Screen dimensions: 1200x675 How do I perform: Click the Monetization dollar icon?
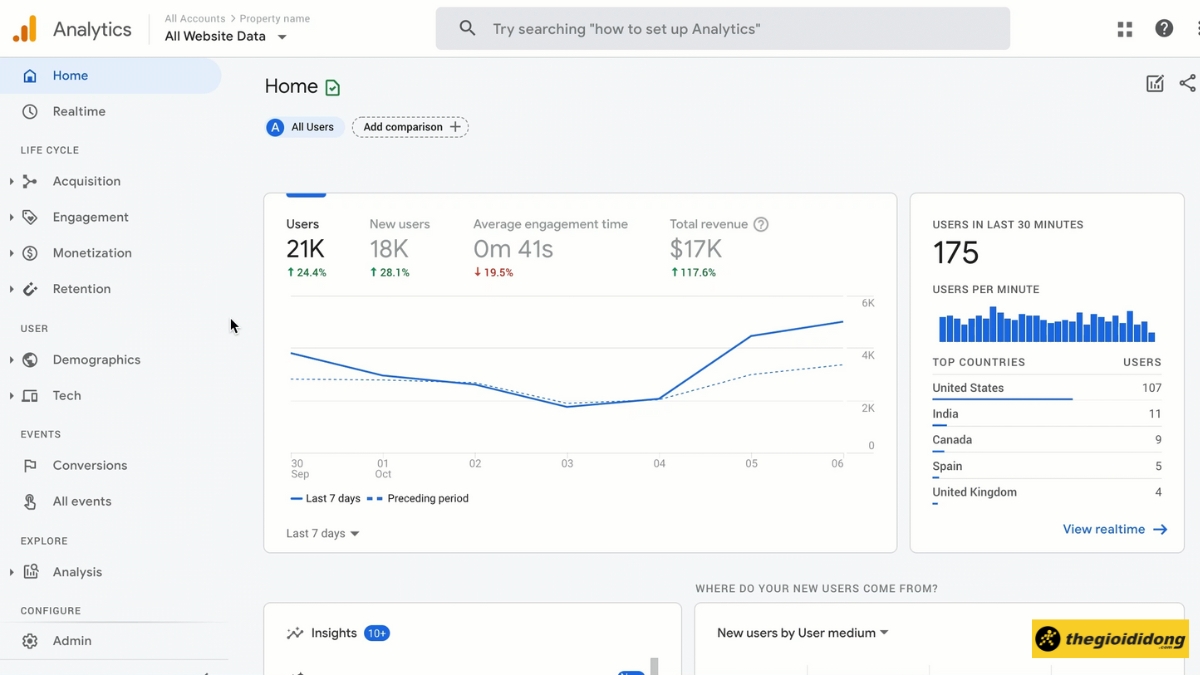pos(29,253)
